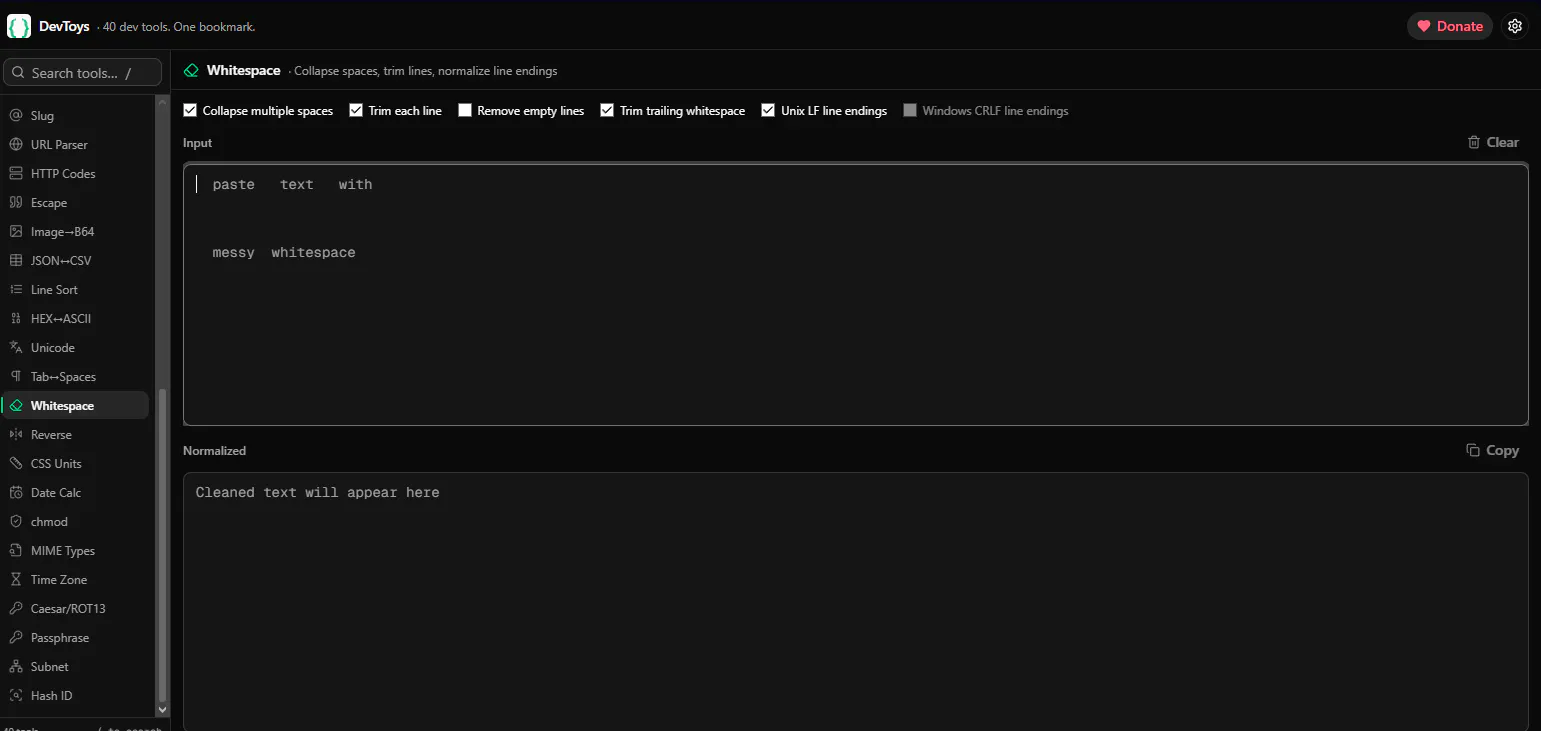This screenshot has width=1541, height=731.
Task: Click the Reverse mirror icon
Action: coord(15,435)
